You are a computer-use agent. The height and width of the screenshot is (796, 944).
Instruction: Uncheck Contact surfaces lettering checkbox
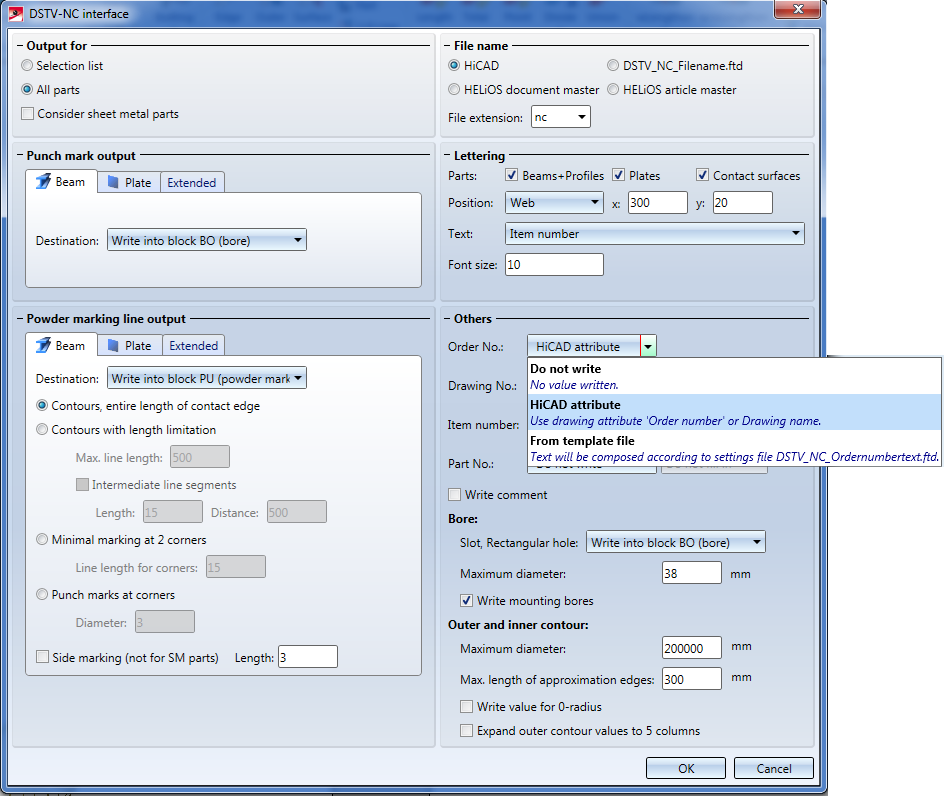pos(702,175)
